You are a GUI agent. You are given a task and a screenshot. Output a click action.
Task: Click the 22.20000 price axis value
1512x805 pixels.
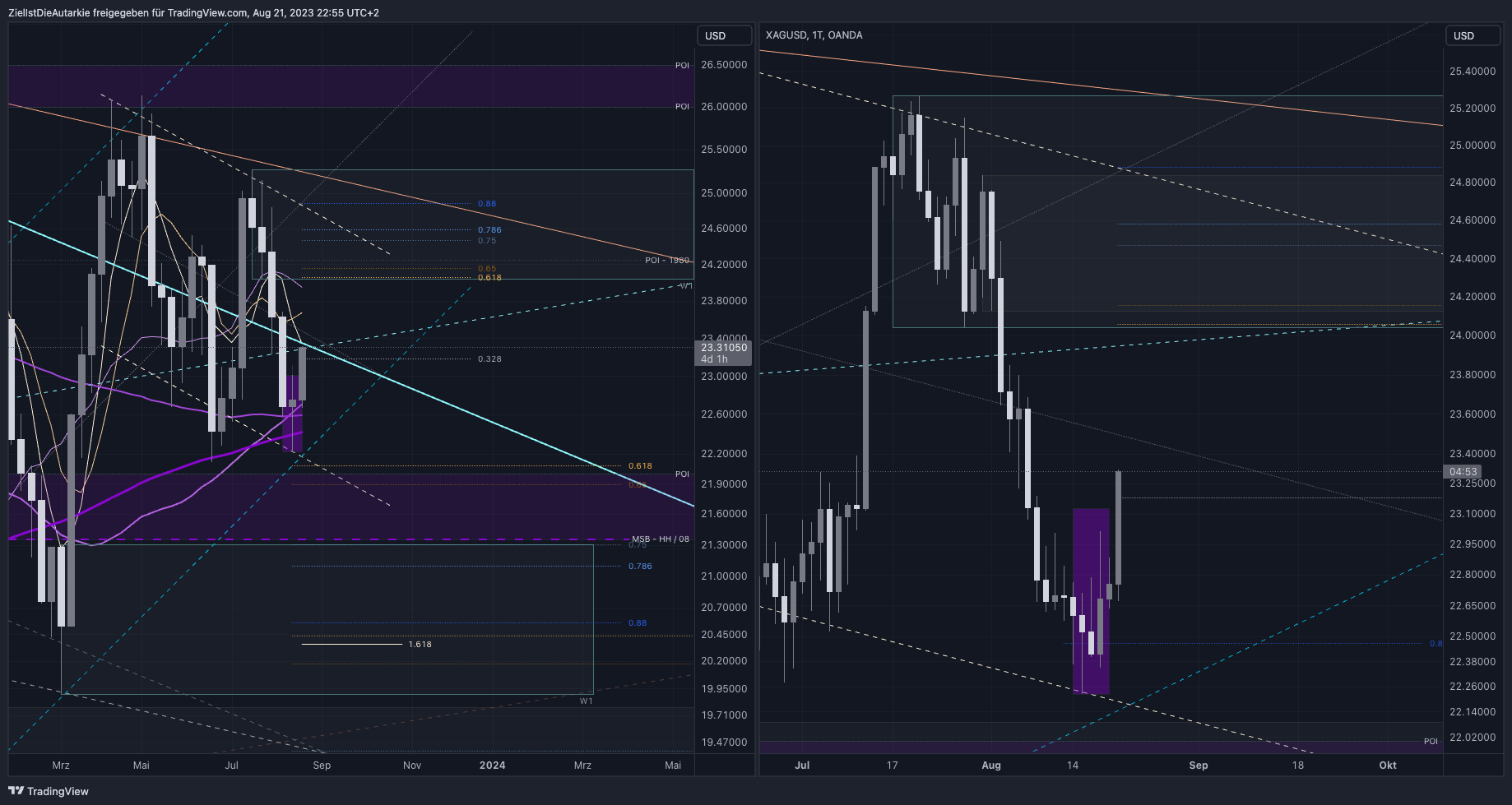(724, 454)
